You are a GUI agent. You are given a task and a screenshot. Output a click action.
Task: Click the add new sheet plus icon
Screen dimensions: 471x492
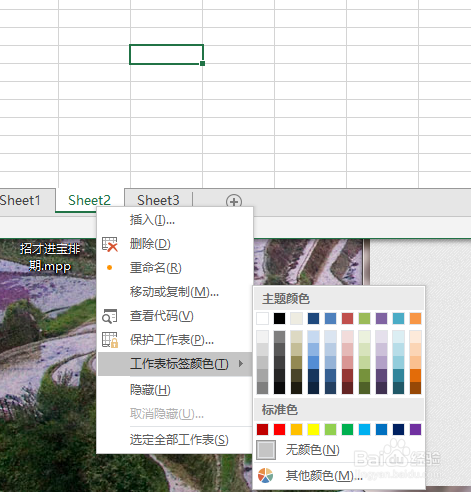pos(234,201)
